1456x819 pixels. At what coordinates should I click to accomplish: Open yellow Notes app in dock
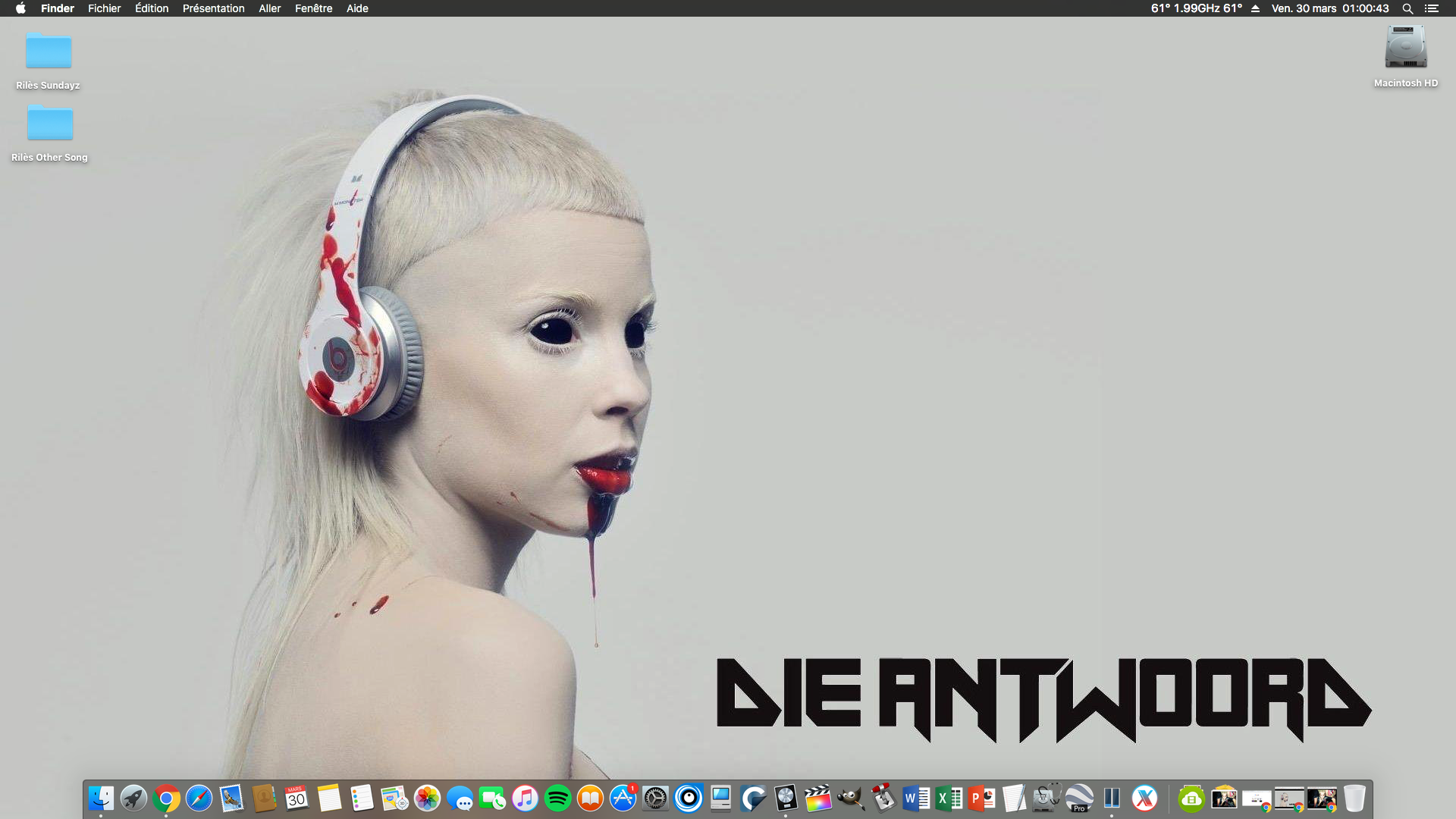click(329, 798)
